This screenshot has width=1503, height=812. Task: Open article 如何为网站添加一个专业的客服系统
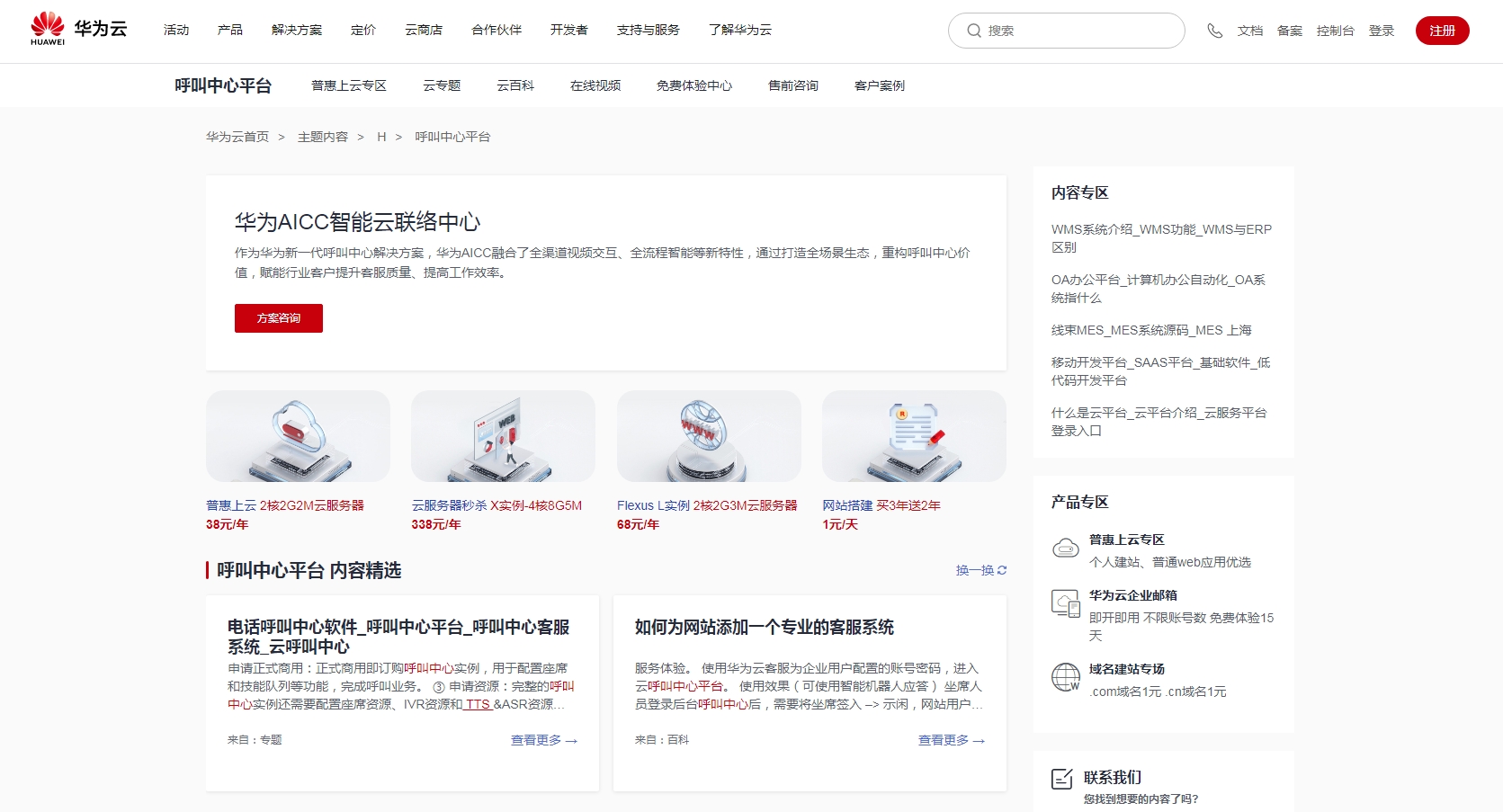tap(765, 627)
